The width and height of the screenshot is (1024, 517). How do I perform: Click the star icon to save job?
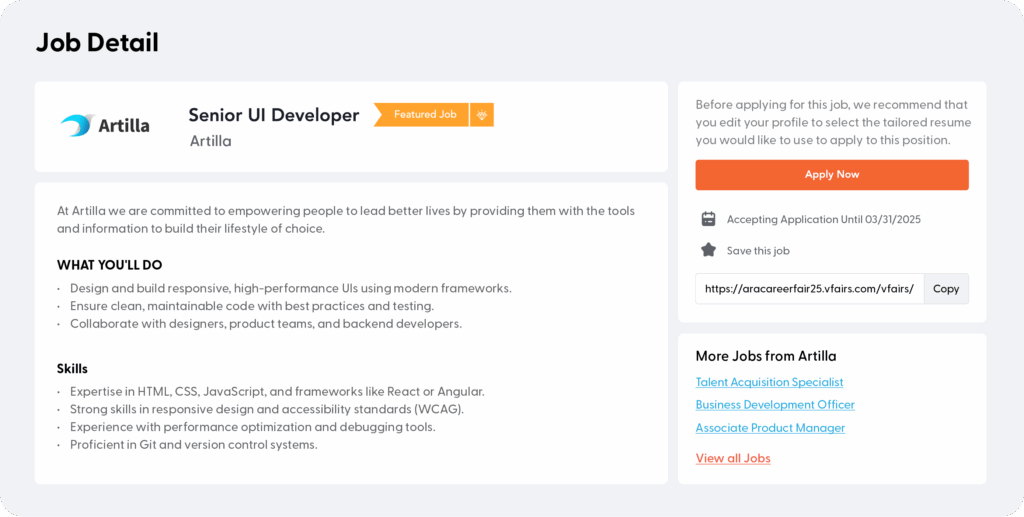click(709, 250)
